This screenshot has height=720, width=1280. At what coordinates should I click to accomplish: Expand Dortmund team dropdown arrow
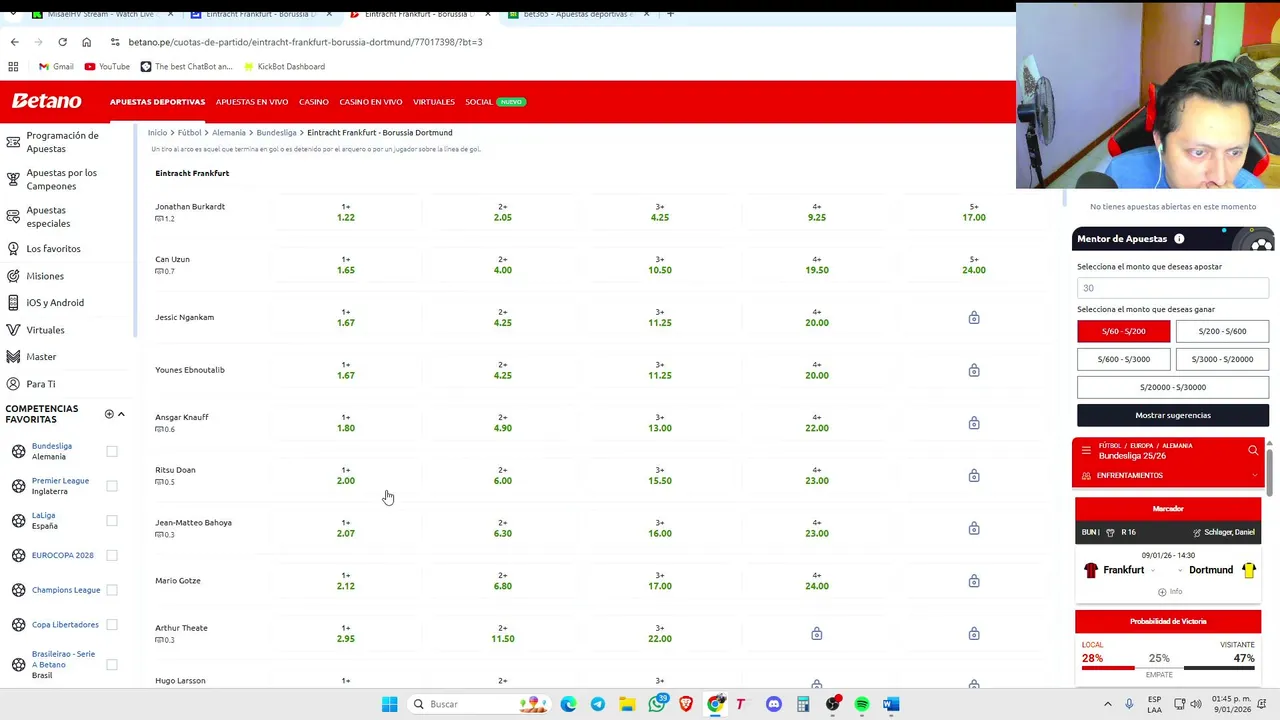click(x=1180, y=571)
